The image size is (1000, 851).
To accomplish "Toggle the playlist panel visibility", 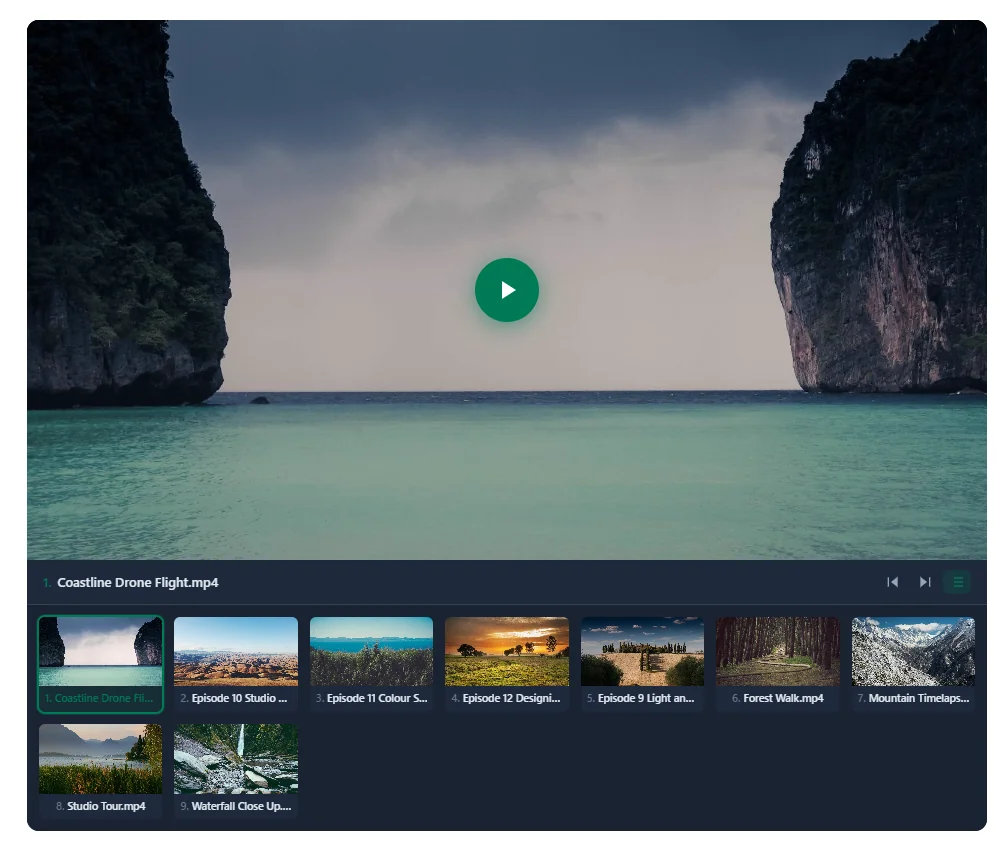I will point(958,582).
